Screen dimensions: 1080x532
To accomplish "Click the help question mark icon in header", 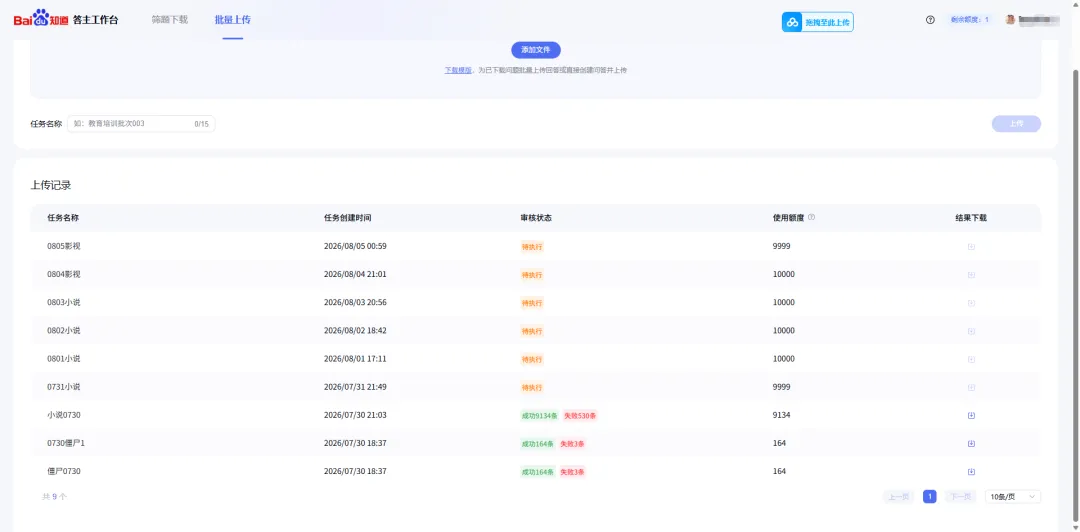I will 930,20.
